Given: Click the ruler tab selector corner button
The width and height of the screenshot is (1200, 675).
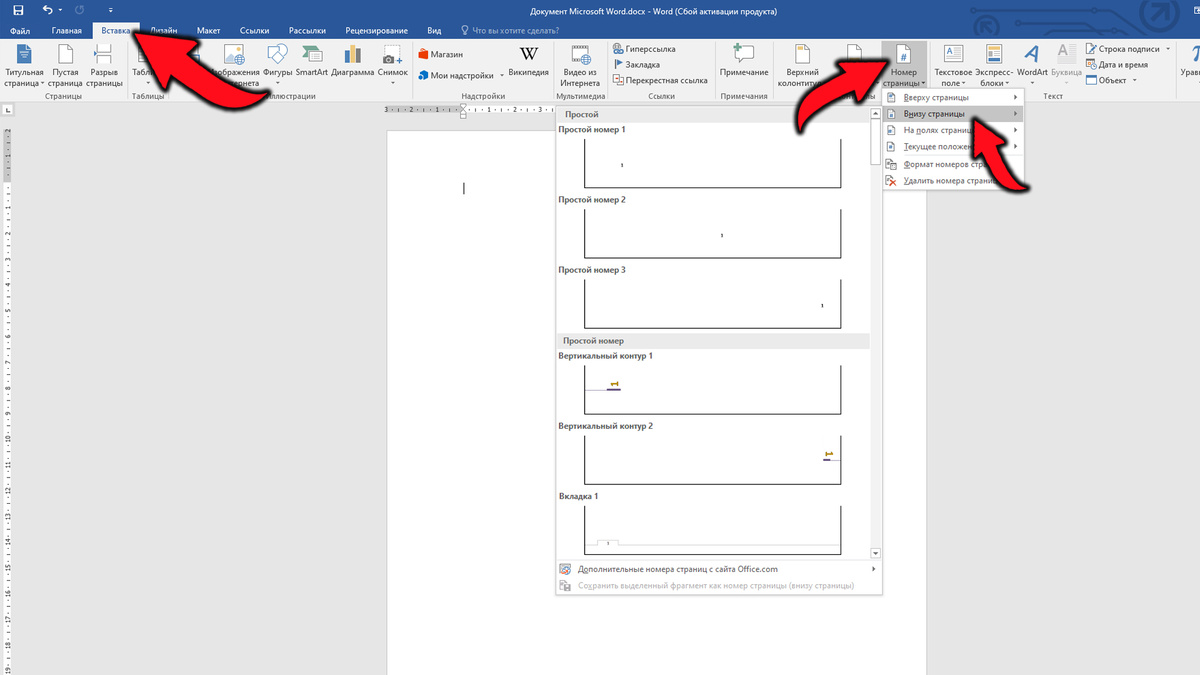Looking at the screenshot, I should (8, 110).
